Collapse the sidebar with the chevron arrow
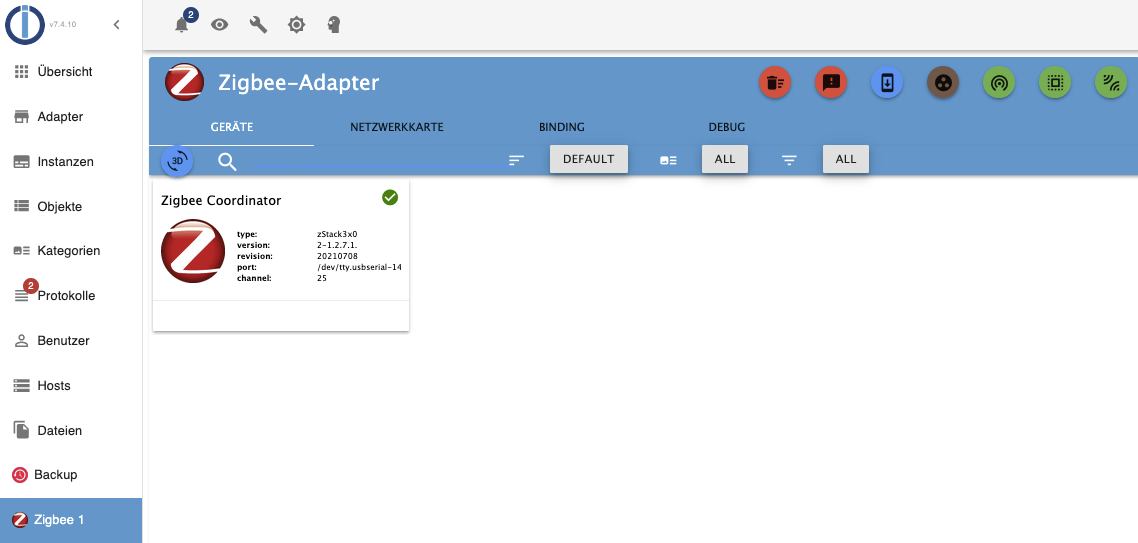The width and height of the screenshot is (1138, 543). pos(116,25)
